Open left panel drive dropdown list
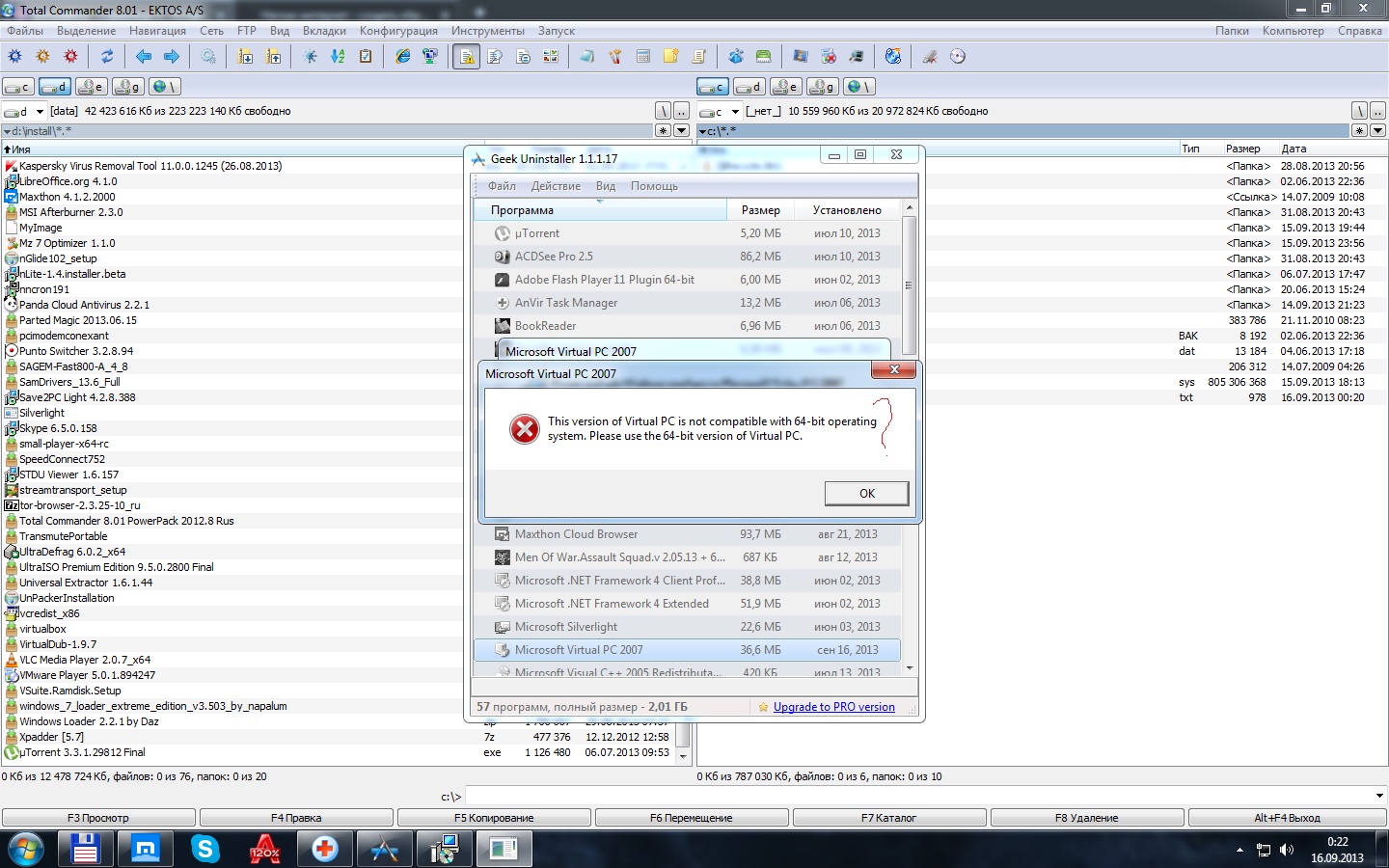Viewport: 1389px width, 868px height. (x=40, y=112)
